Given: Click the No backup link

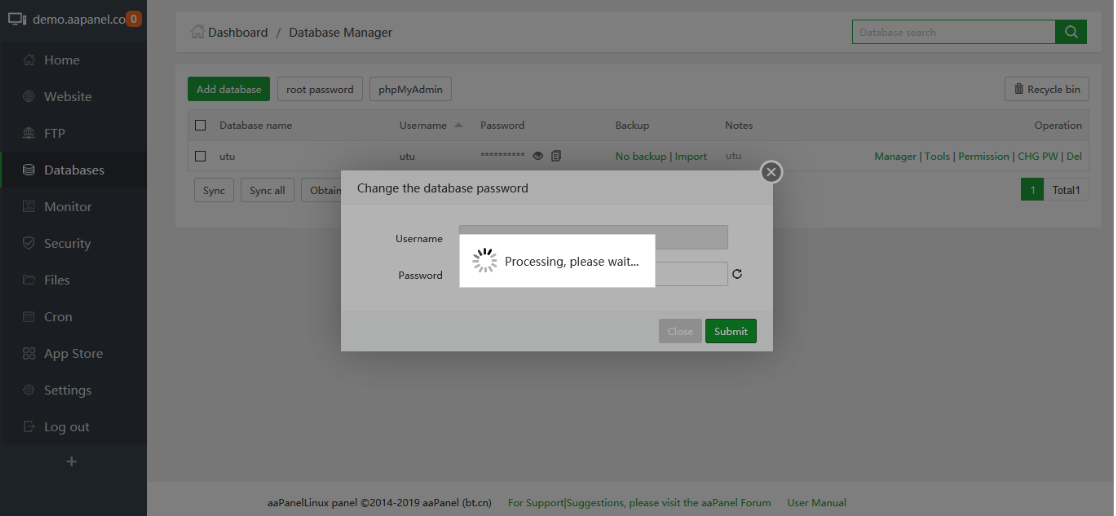Looking at the screenshot, I should (641, 156).
